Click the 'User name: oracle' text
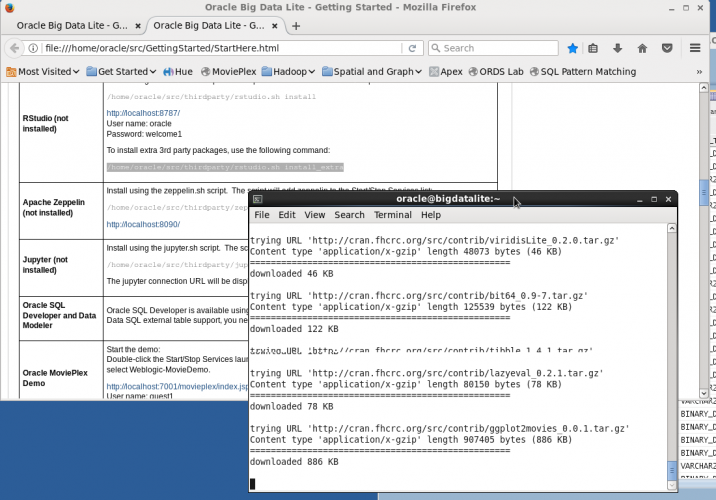716x500 pixels. pyautogui.click(x=139, y=123)
